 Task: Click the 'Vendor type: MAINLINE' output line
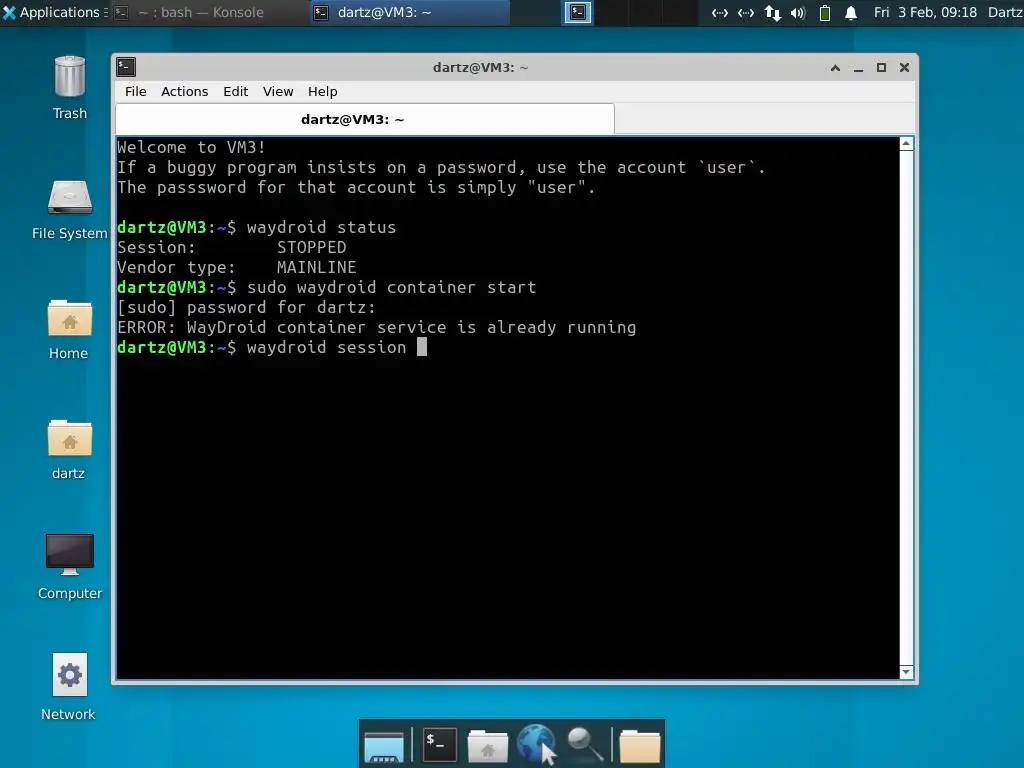(x=237, y=267)
